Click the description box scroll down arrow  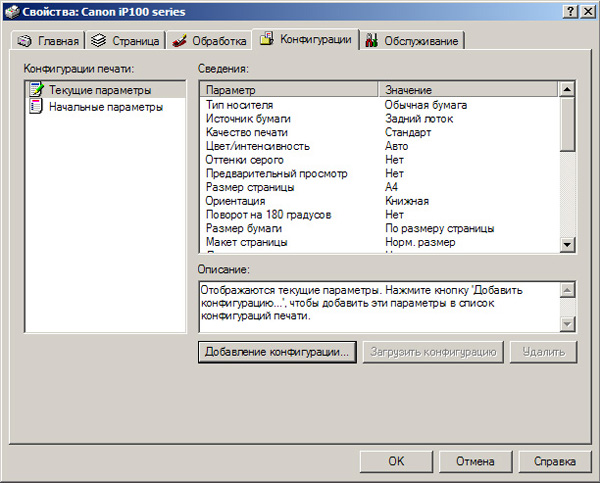tap(567, 324)
